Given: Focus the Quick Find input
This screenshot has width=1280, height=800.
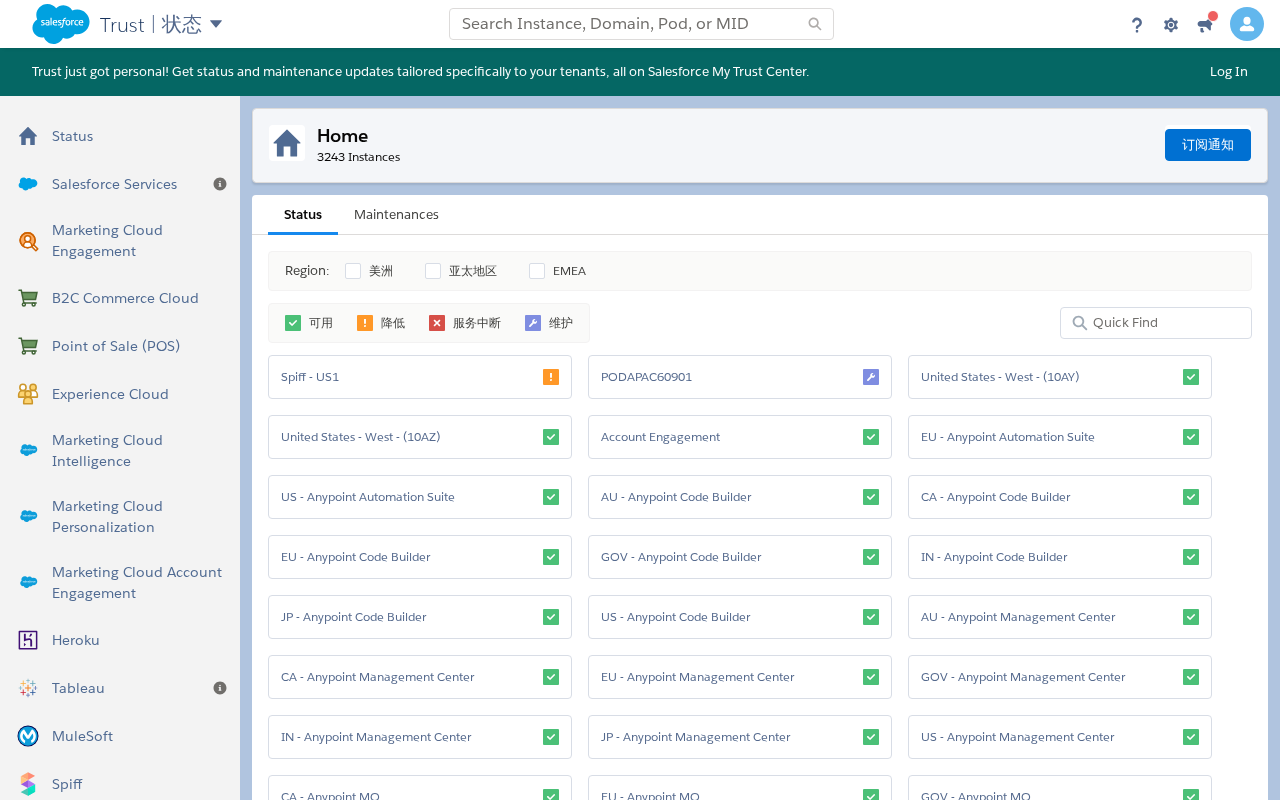Looking at the screenshot, I should [x=1156, y=323].
